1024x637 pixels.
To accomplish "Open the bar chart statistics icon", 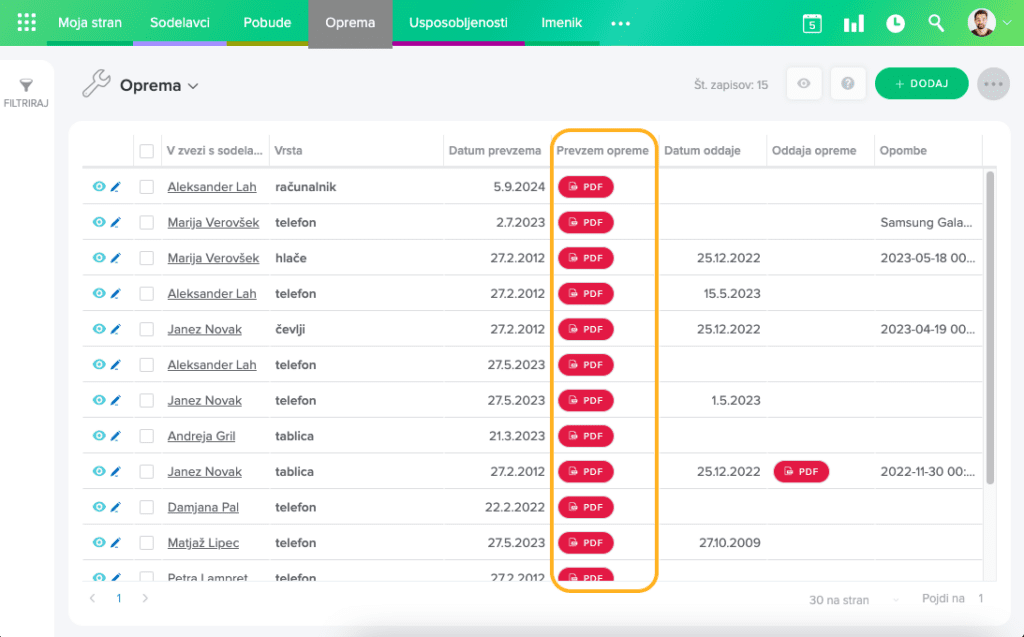I will (x=853, y=23).
